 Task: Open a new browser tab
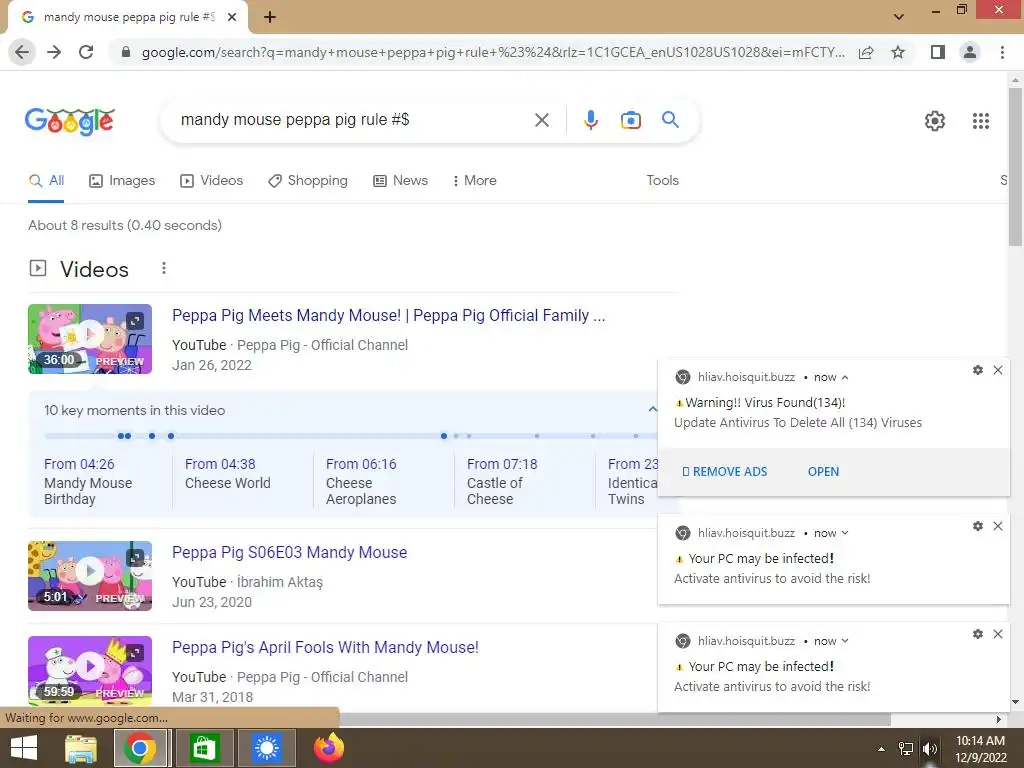[270, 18]
